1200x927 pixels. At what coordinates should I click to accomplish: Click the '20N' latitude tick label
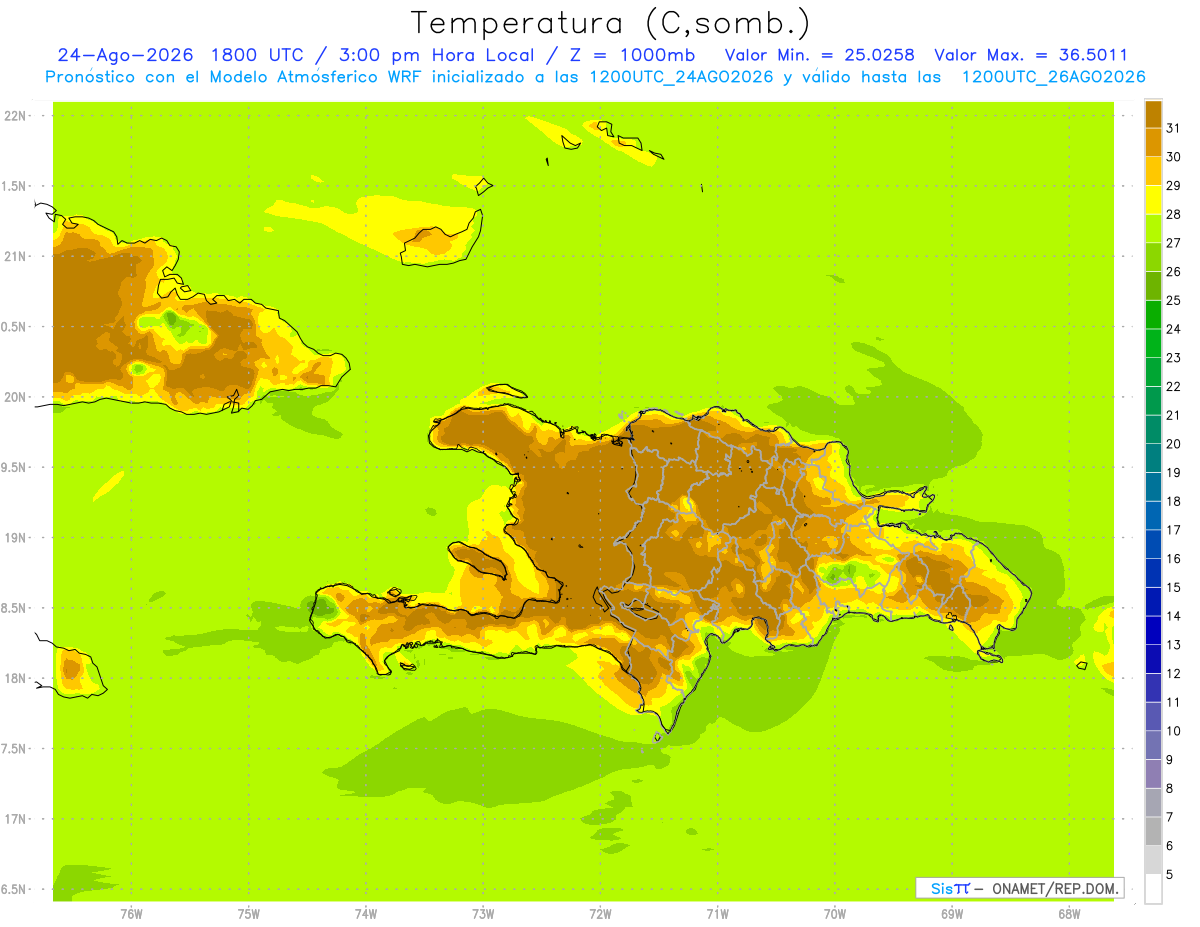(16, 397)
